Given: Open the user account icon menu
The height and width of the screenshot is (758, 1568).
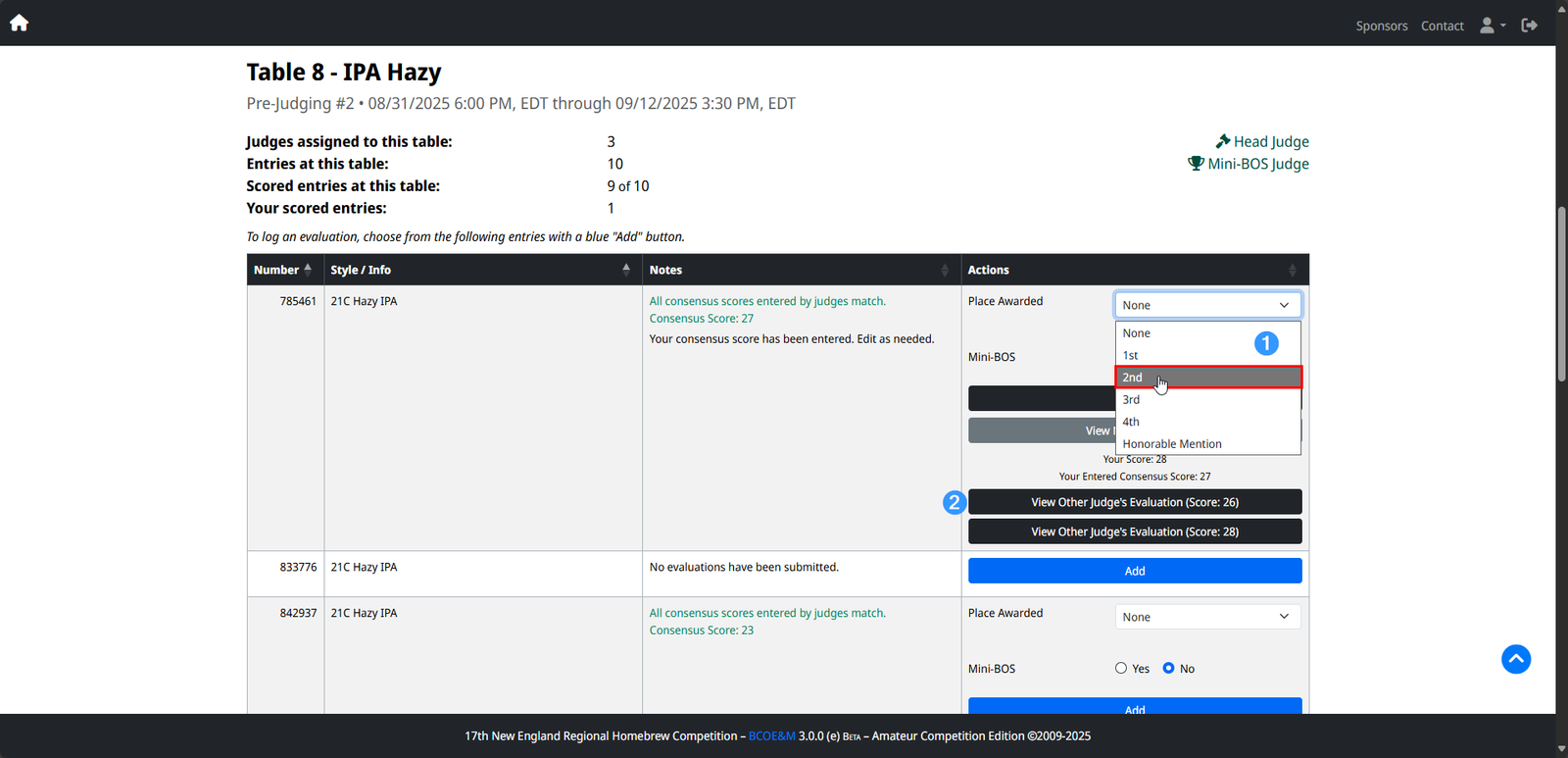Looking at the screenshot, I should click(x=1492, y=25).
